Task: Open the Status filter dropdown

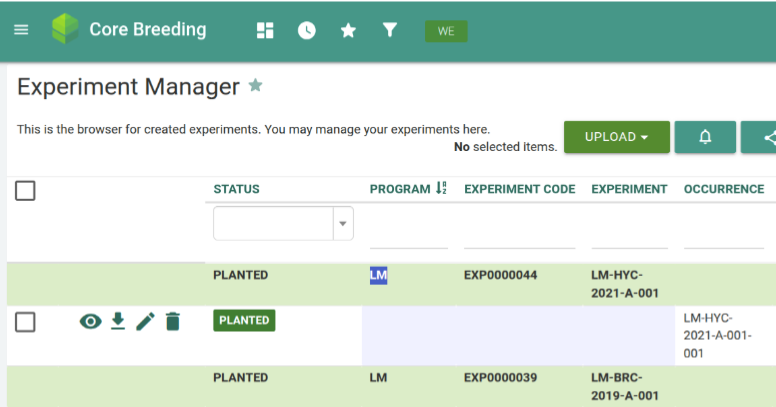Action: pyautogui.click(x=343, y=224)
